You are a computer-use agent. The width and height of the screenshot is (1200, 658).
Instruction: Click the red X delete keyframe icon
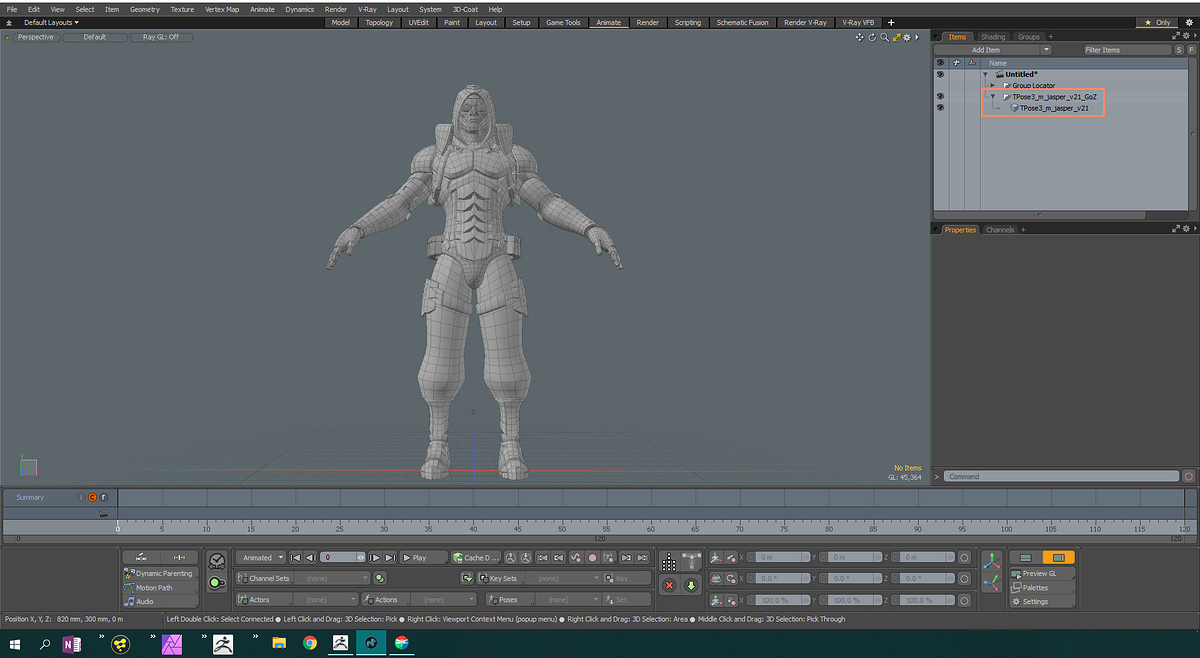668,586
